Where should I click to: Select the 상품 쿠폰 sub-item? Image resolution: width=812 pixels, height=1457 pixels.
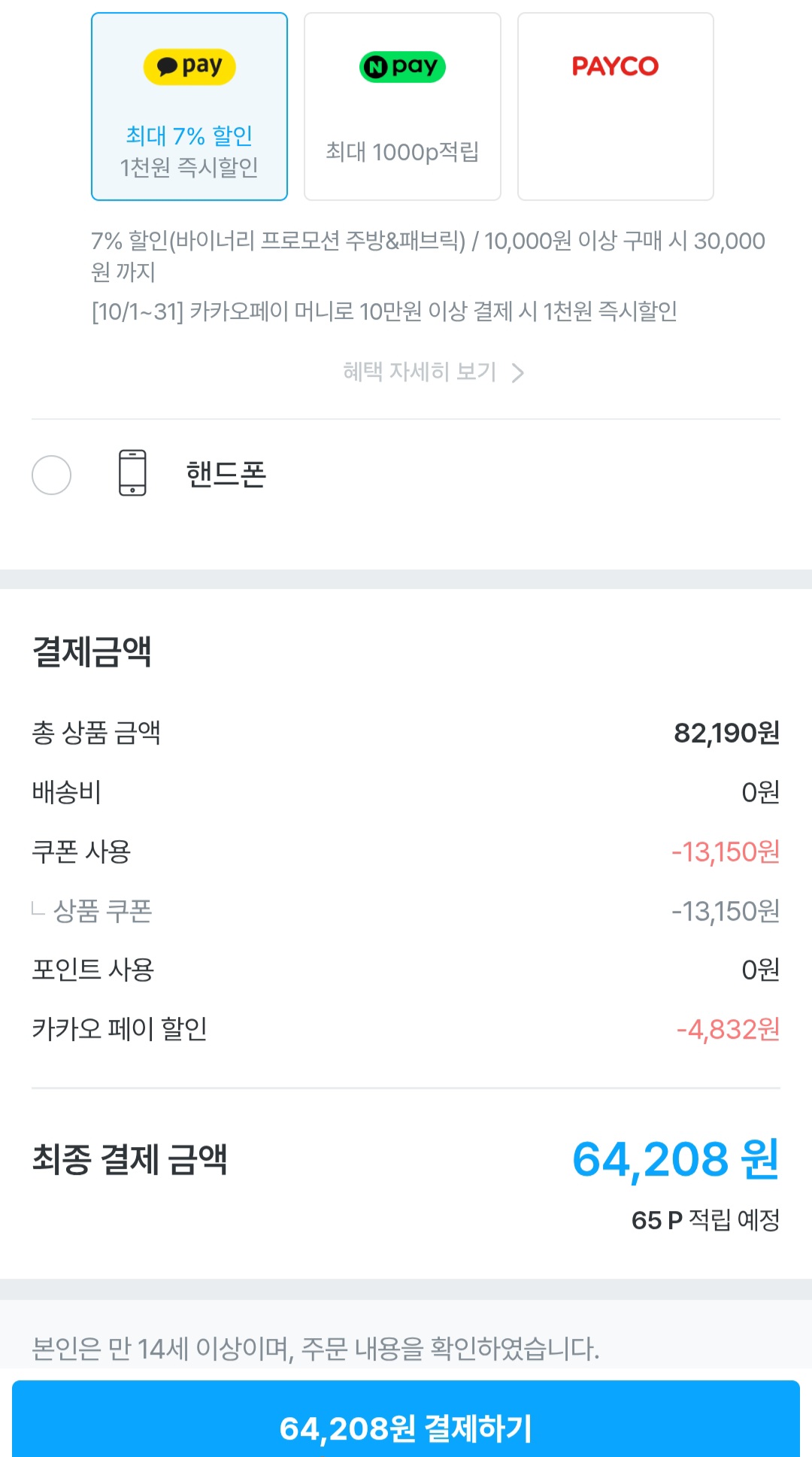pos(102,911)
